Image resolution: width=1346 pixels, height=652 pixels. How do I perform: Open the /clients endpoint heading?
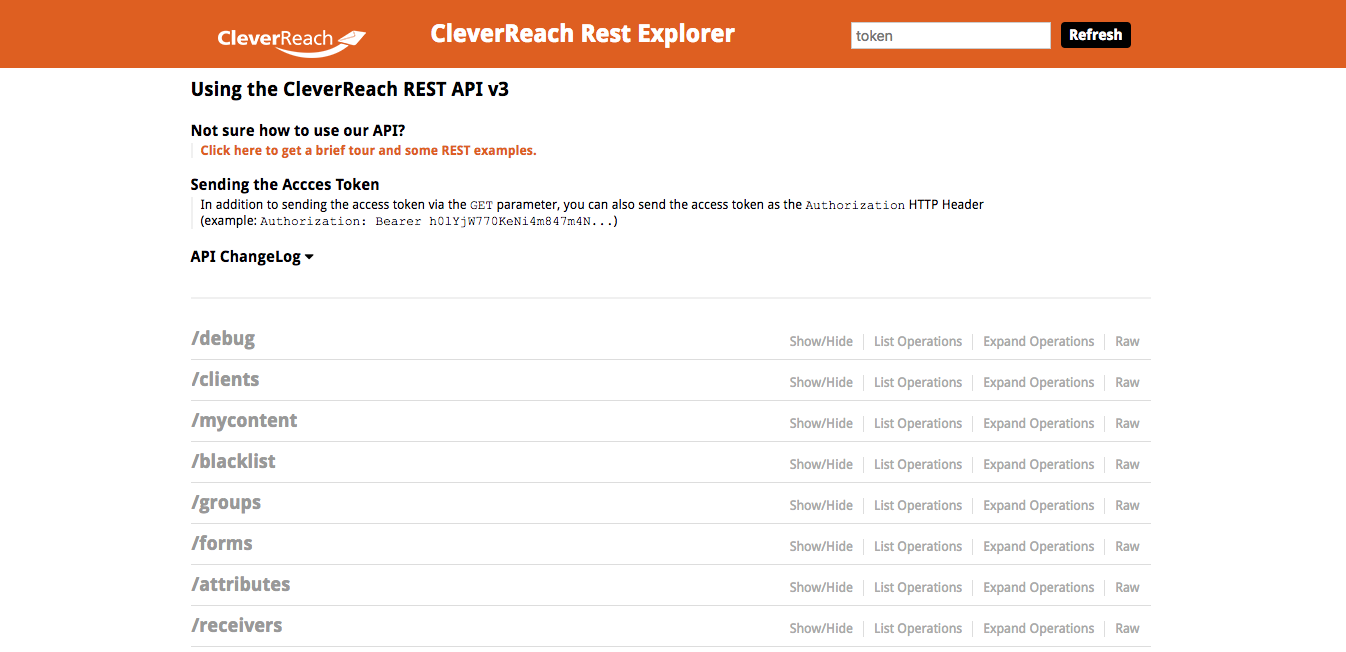(225, 379)
